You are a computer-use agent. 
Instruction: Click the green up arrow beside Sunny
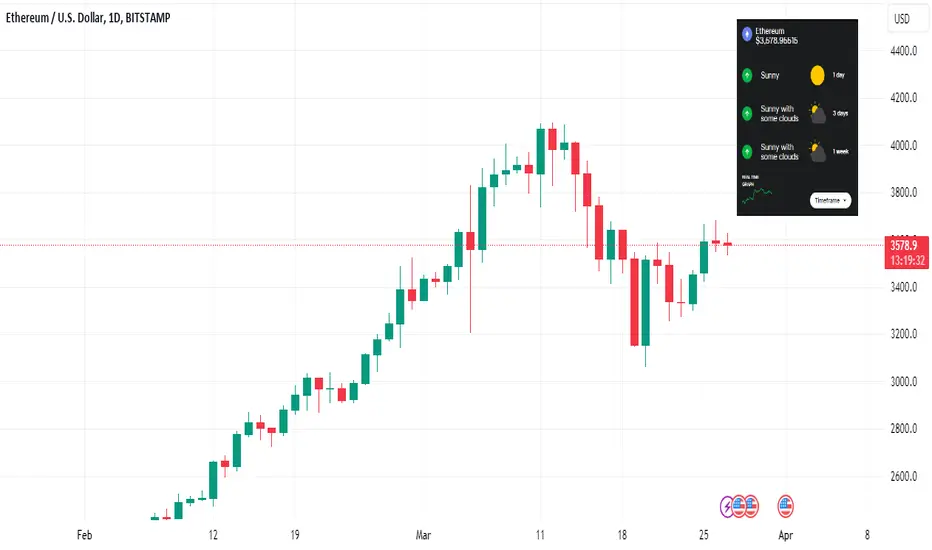[747, 76]
